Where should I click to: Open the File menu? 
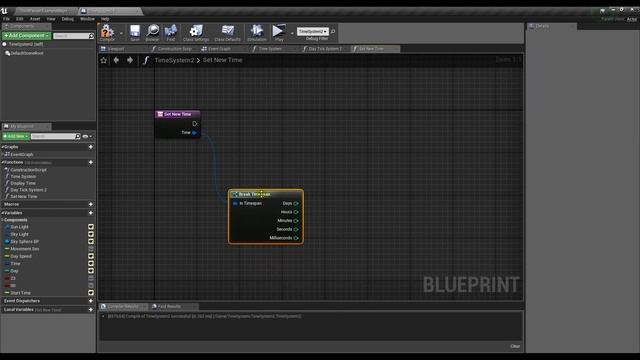click(7, 19)
